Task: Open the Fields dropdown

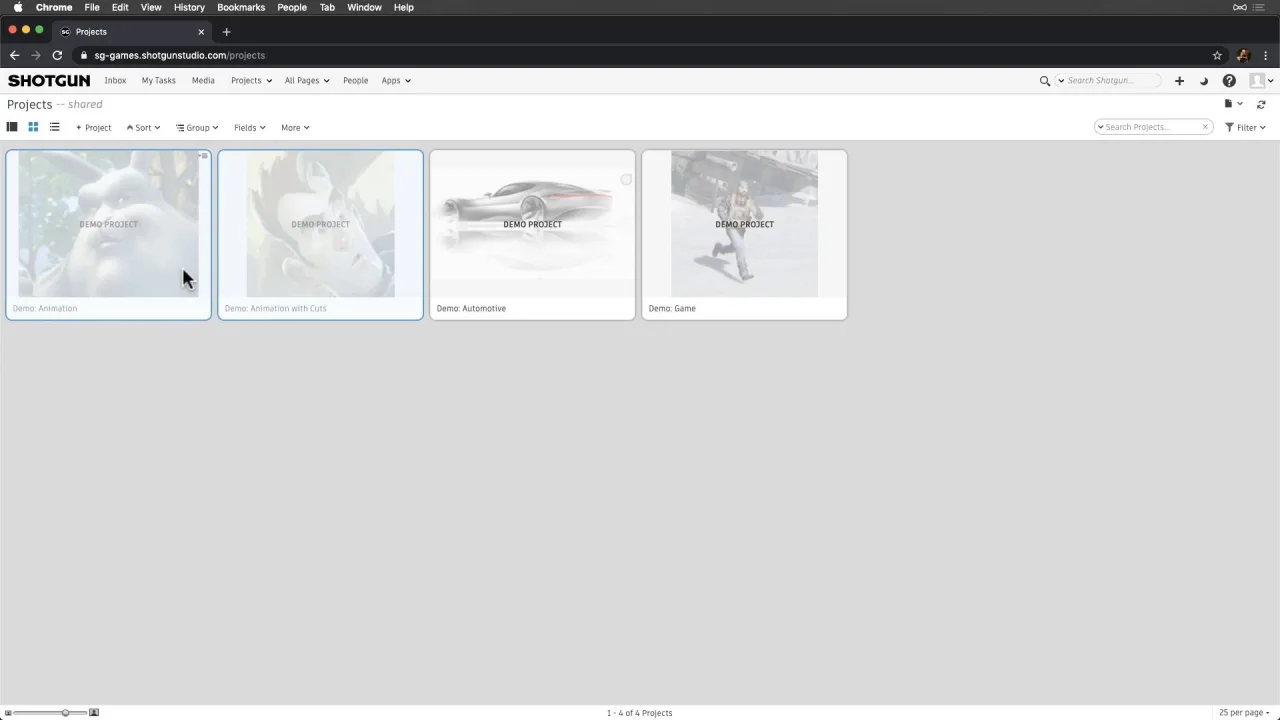Action: [x=250, y=127]
